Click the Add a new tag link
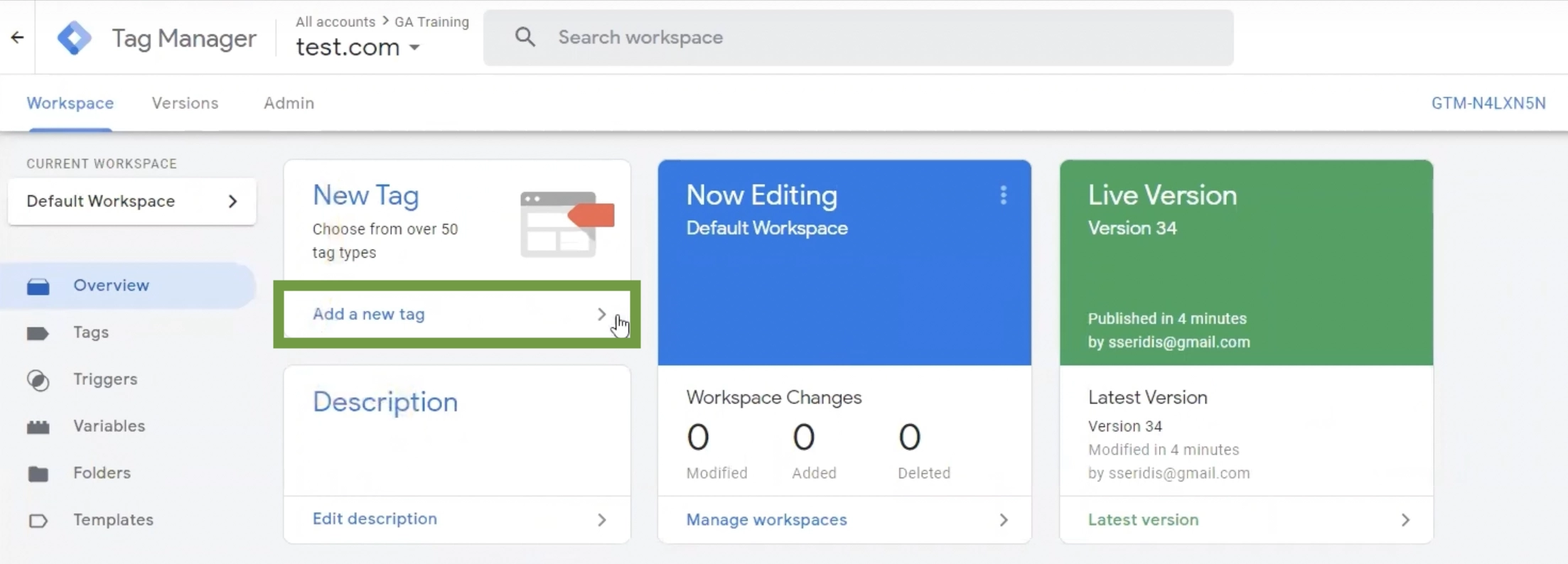Viewport: 1568px width, 564px height. point(369,314)
